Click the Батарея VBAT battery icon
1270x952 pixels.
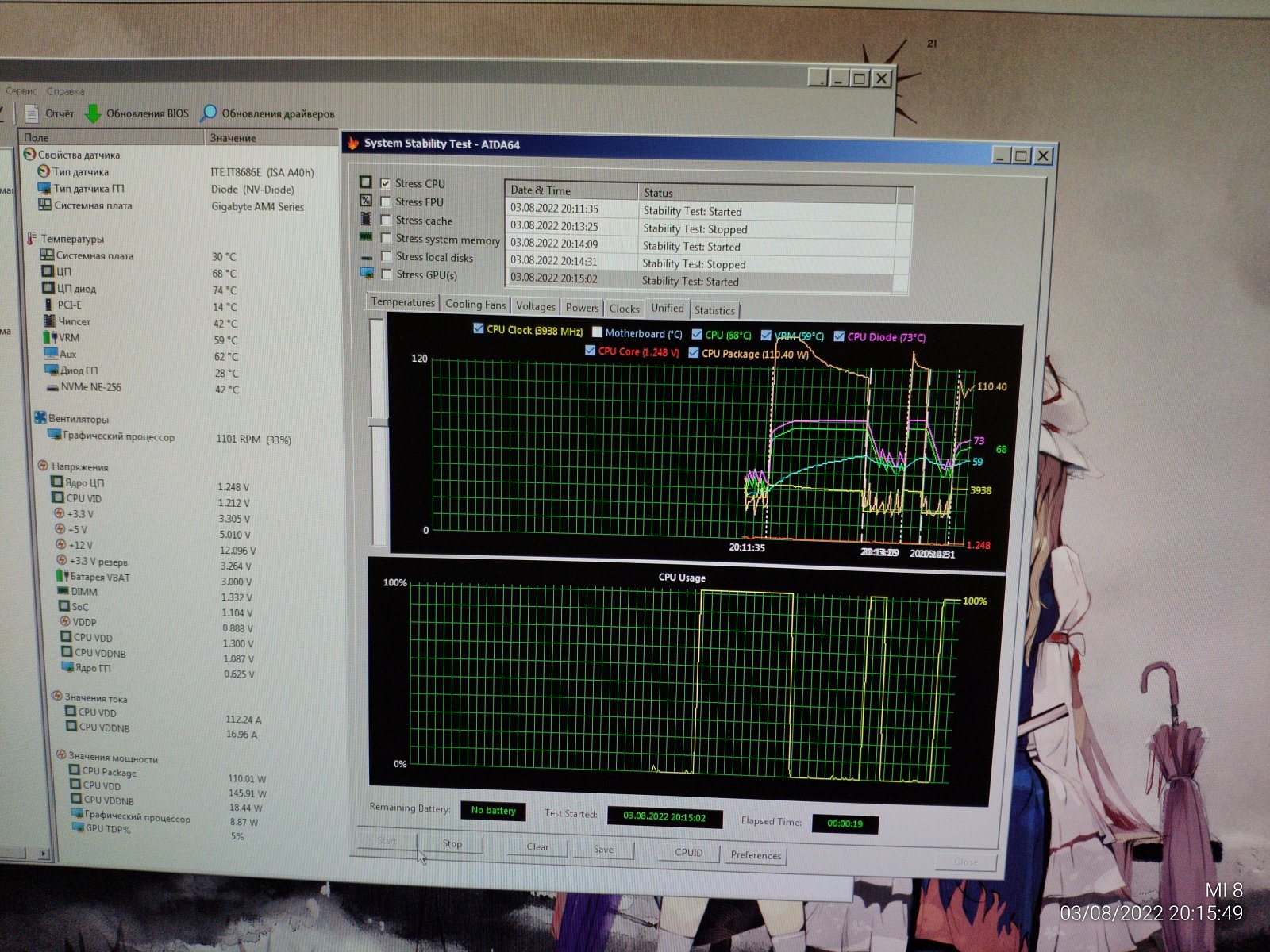tap(63, 576)
